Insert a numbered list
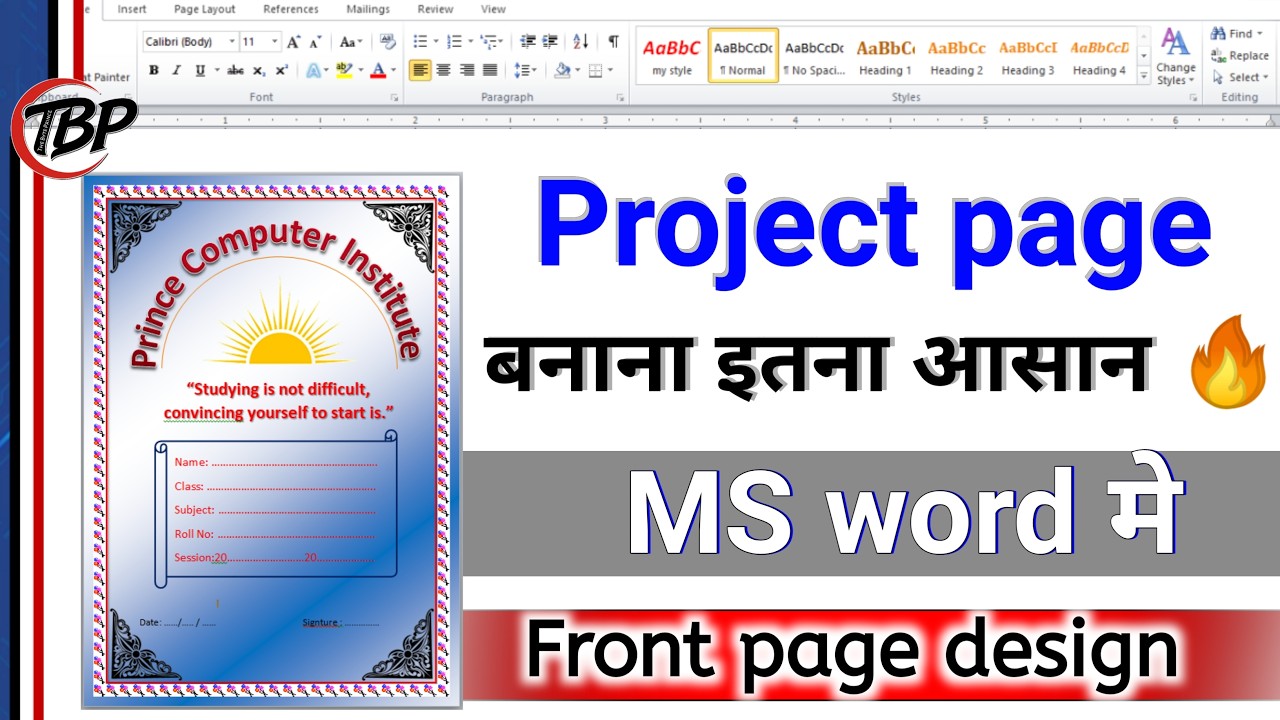The height and width of the screenshot is (720, 1280). 454,42
